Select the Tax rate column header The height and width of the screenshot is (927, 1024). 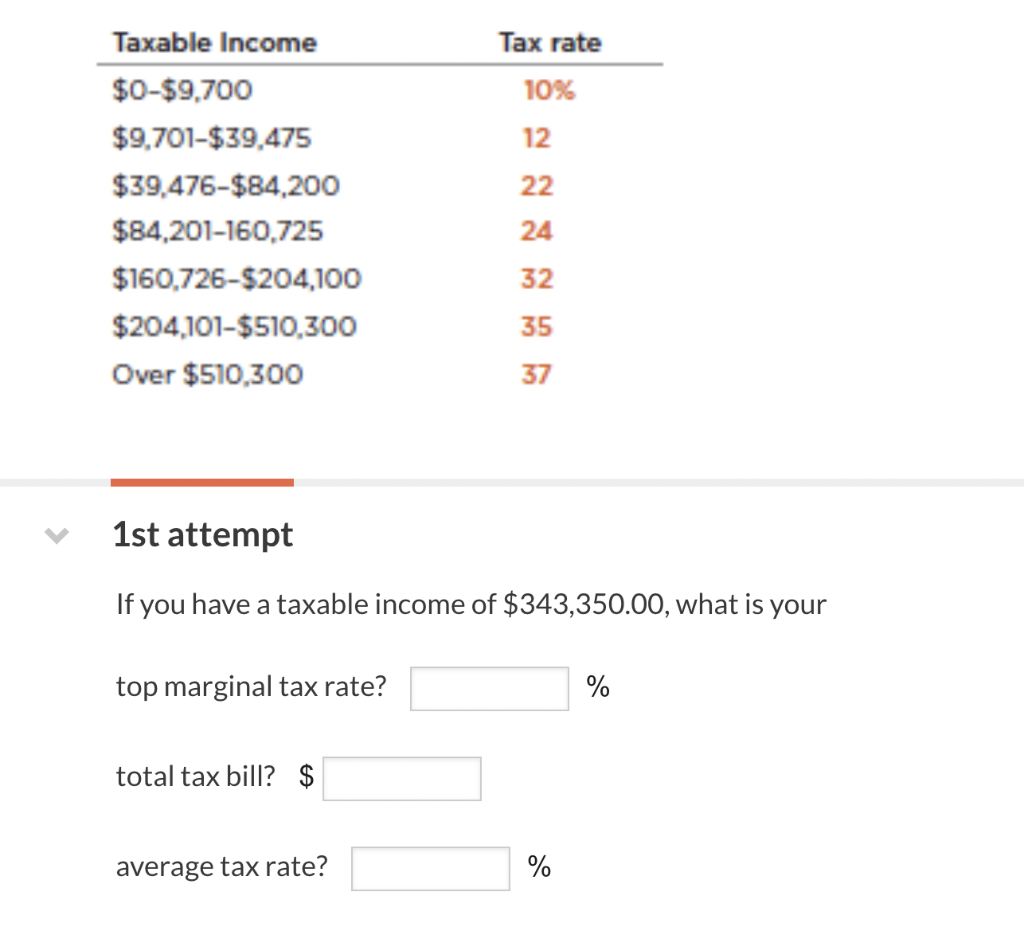[550, 42]
